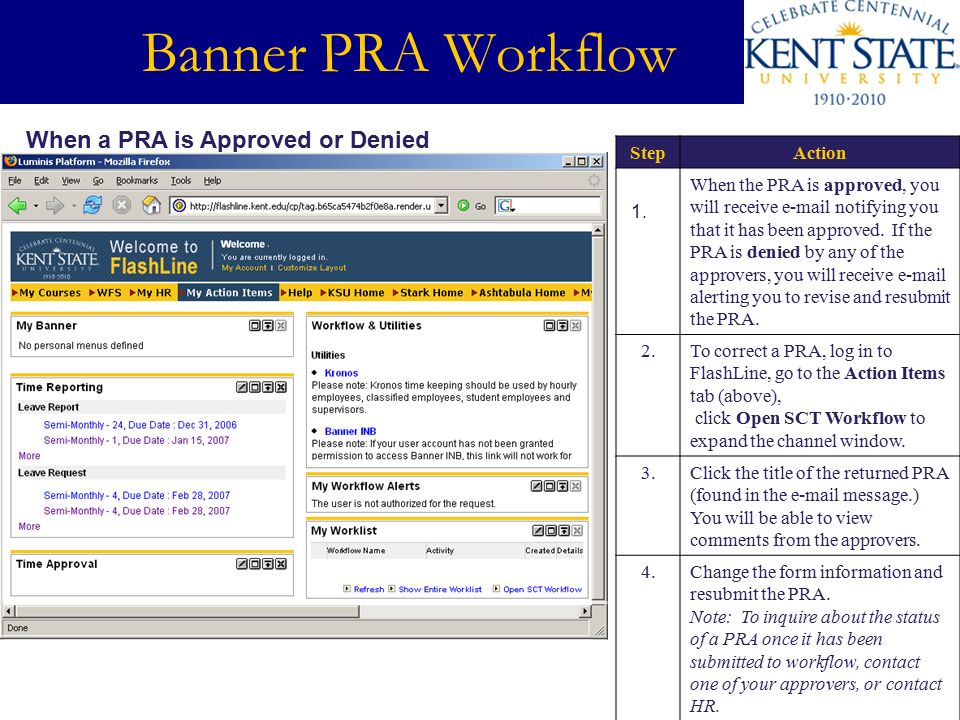Remove the Time Reporting channel
Screen dimensions: 960x720
(x=280, y=387)
